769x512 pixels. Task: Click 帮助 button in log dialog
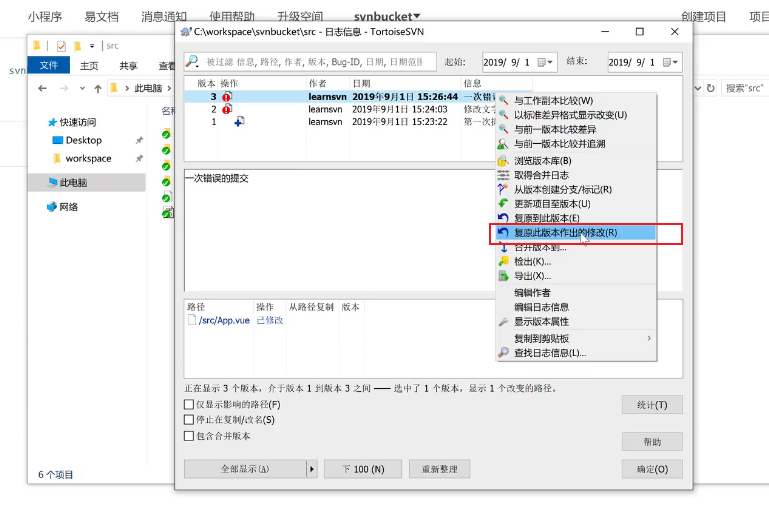(652, 442)
